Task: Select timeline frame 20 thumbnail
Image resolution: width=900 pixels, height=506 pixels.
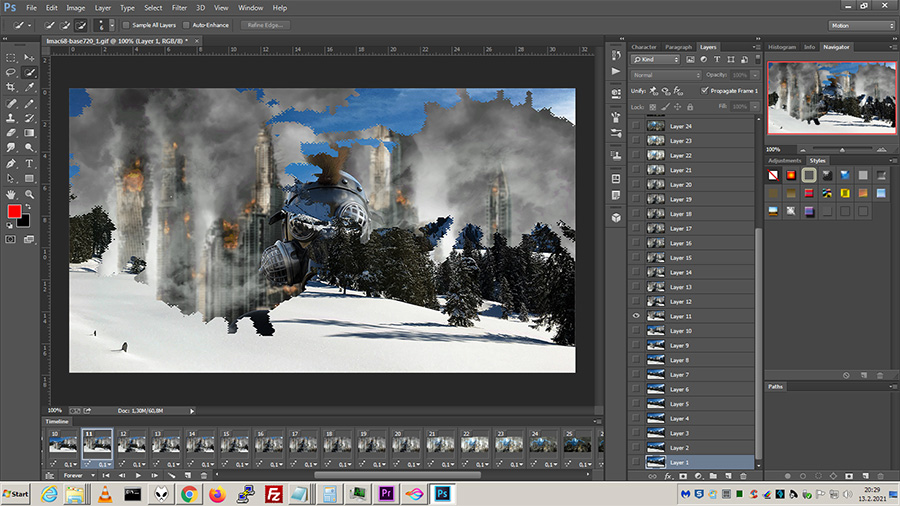Action: [406, 443]
